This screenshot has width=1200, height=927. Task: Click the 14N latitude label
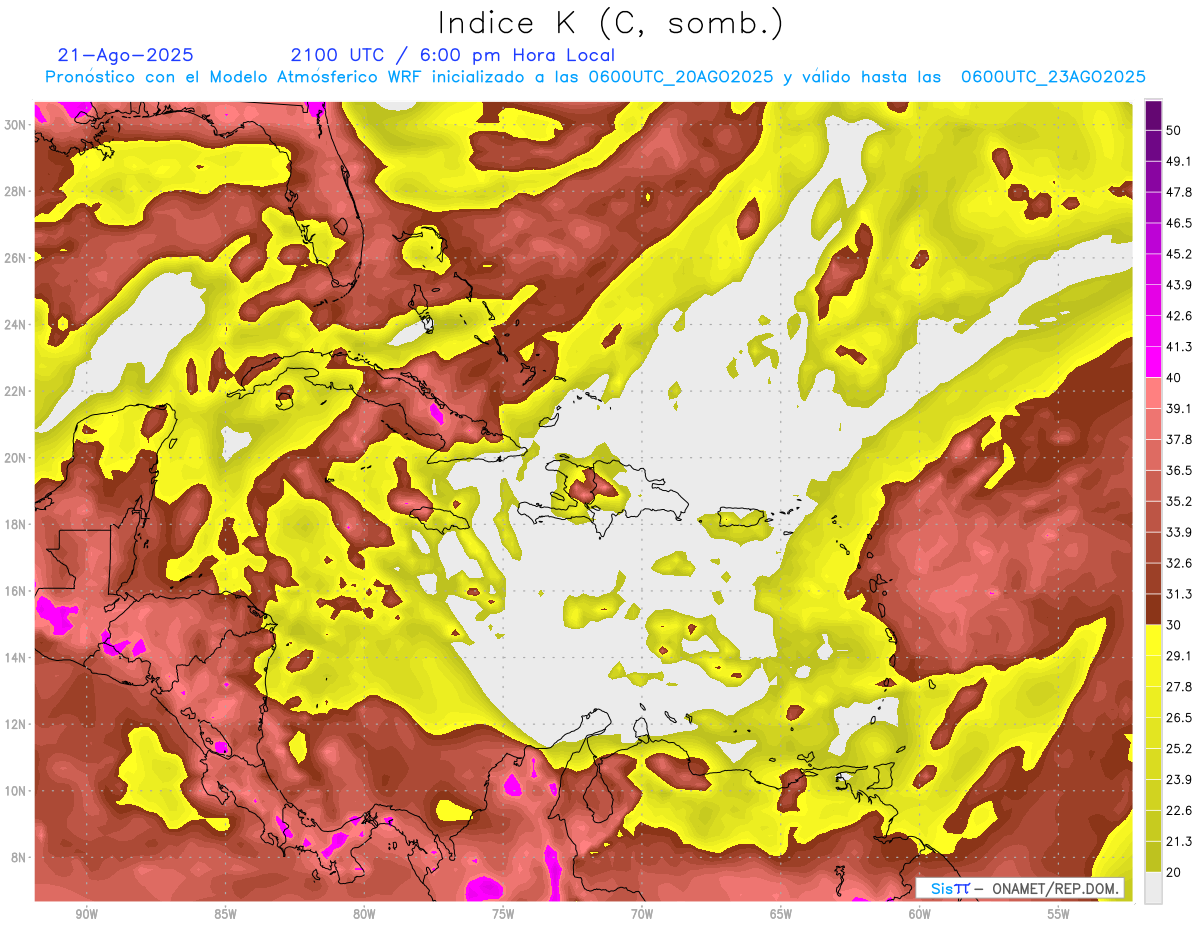click(15, 658)
